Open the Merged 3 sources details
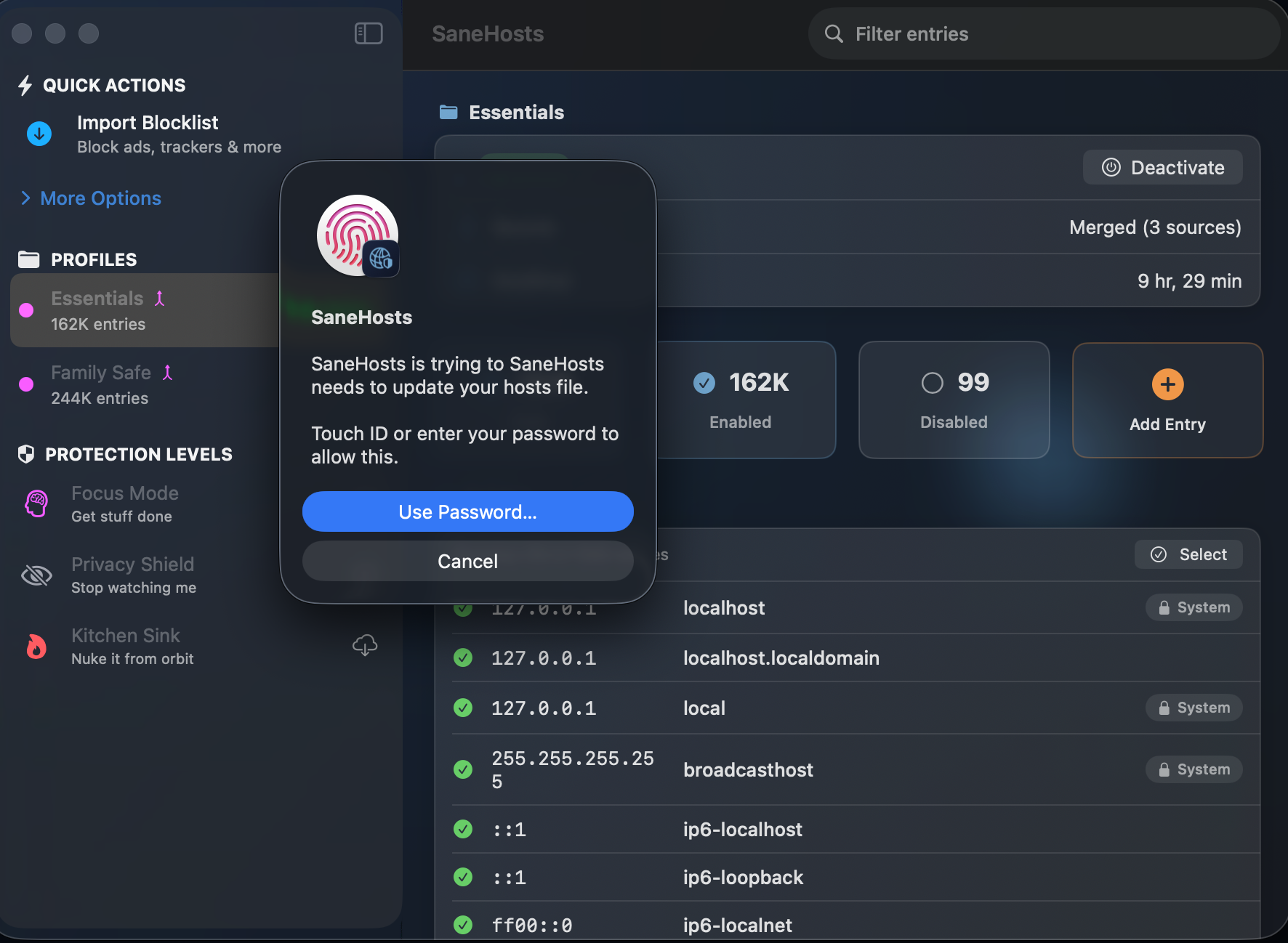Screen dimensions: 1288x943 [x=1155, y=227]
